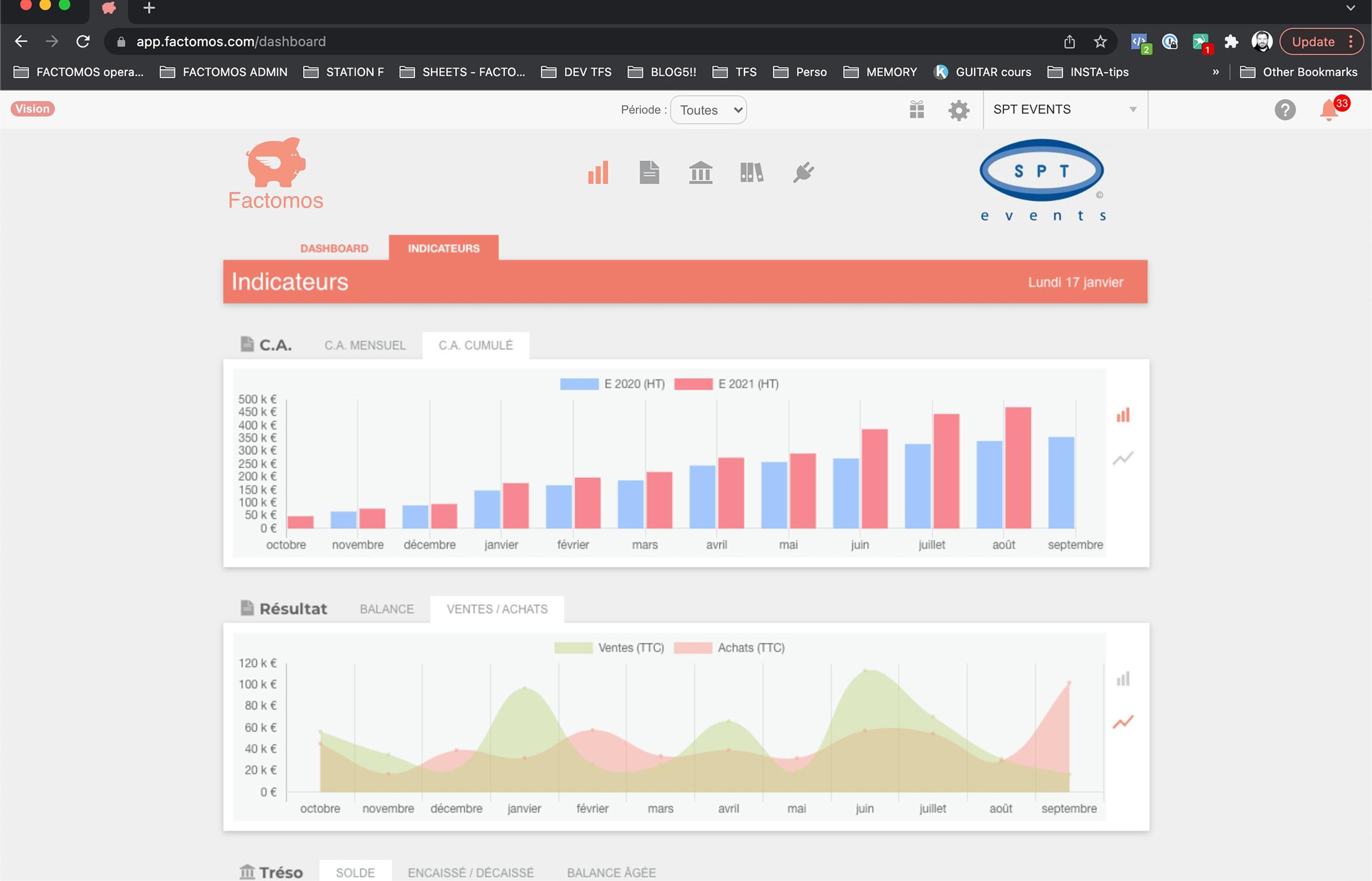Switch Résultat chart to line view
The width and height of the screenshot is (1372, 881).
pyautogui.click(x=1121, y=722)
